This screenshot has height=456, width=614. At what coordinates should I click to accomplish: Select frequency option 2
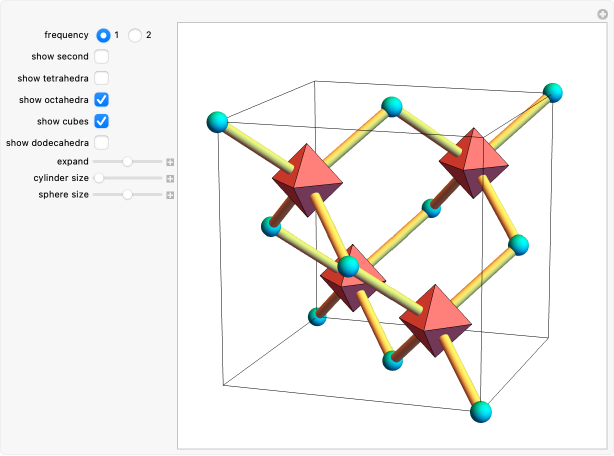tap(135, 35)
